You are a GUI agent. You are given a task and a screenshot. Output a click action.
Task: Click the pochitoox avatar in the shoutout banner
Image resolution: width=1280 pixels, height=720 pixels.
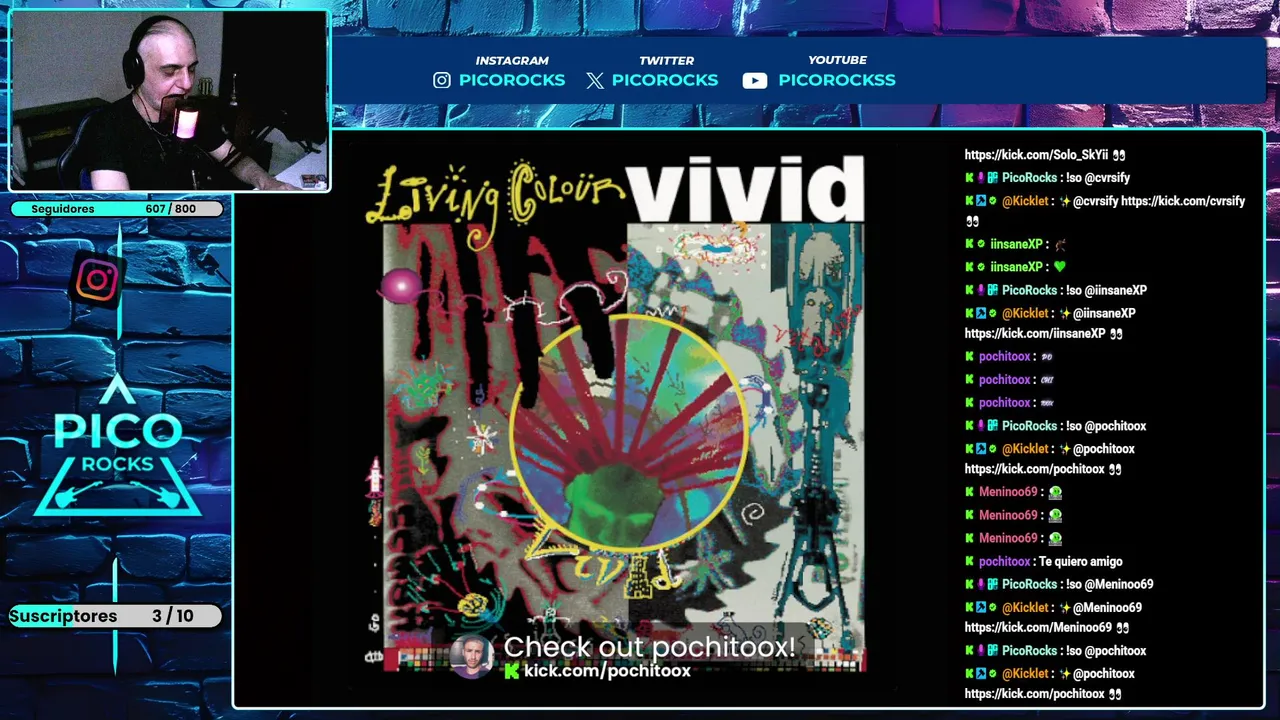[x=472, y=656]
